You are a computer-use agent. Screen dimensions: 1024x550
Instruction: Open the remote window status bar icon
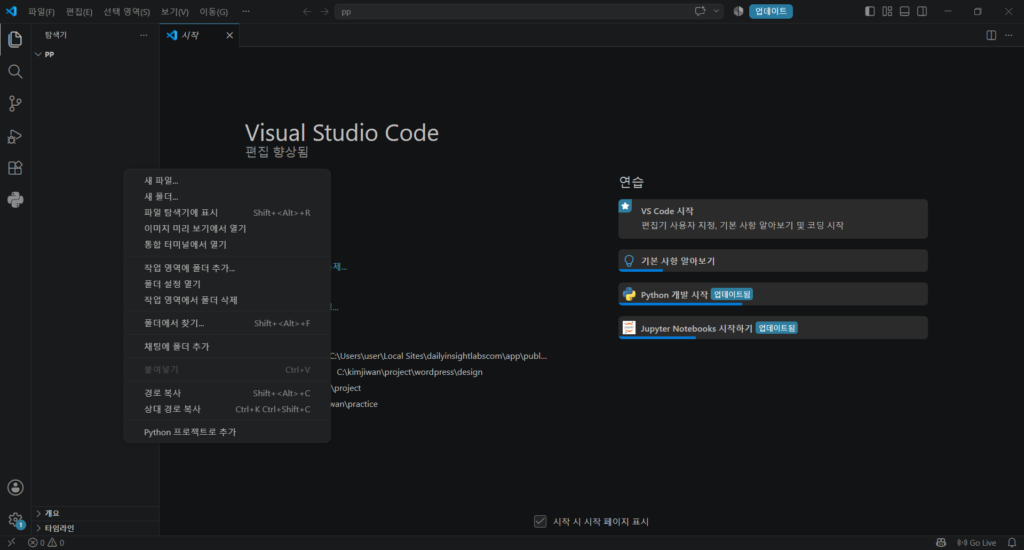click(x=11, y=543)
